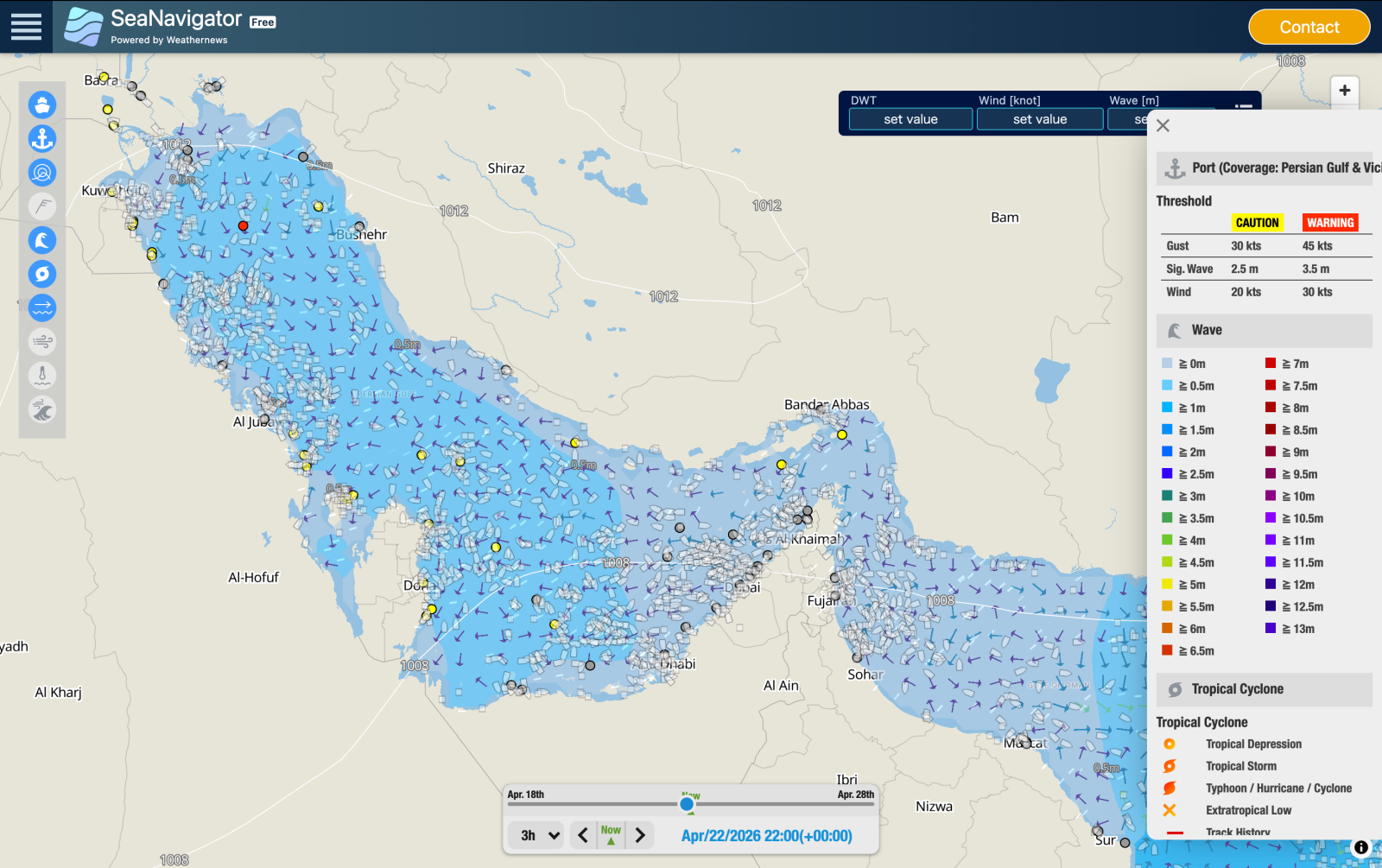Zoom in the map with plus
1382x868 pixels.
pos(1344,91)
